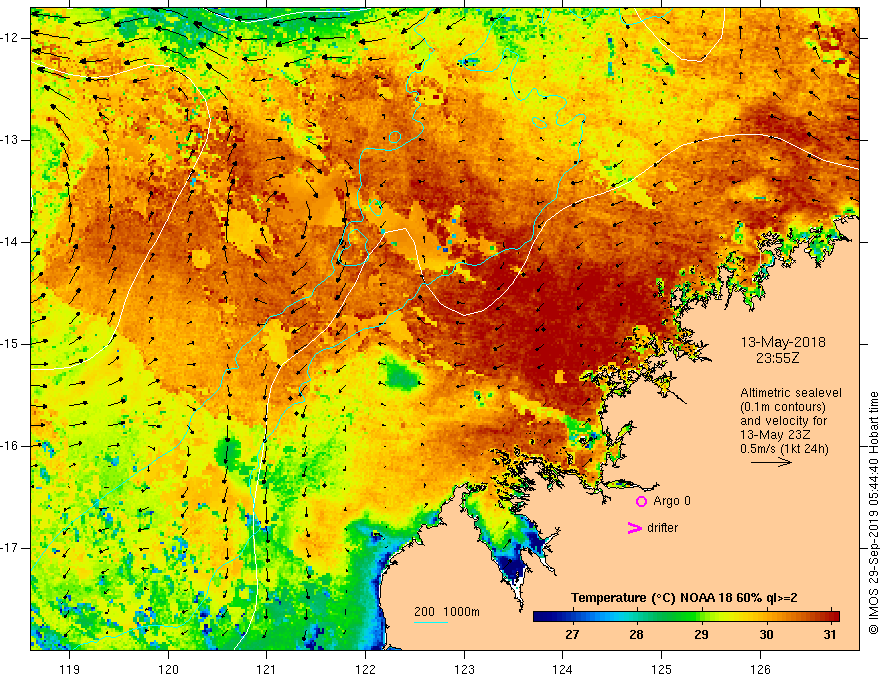Click the longitude label '120'
The height and width of the screenshot is (680, 880).
click(x=168, y=669)
